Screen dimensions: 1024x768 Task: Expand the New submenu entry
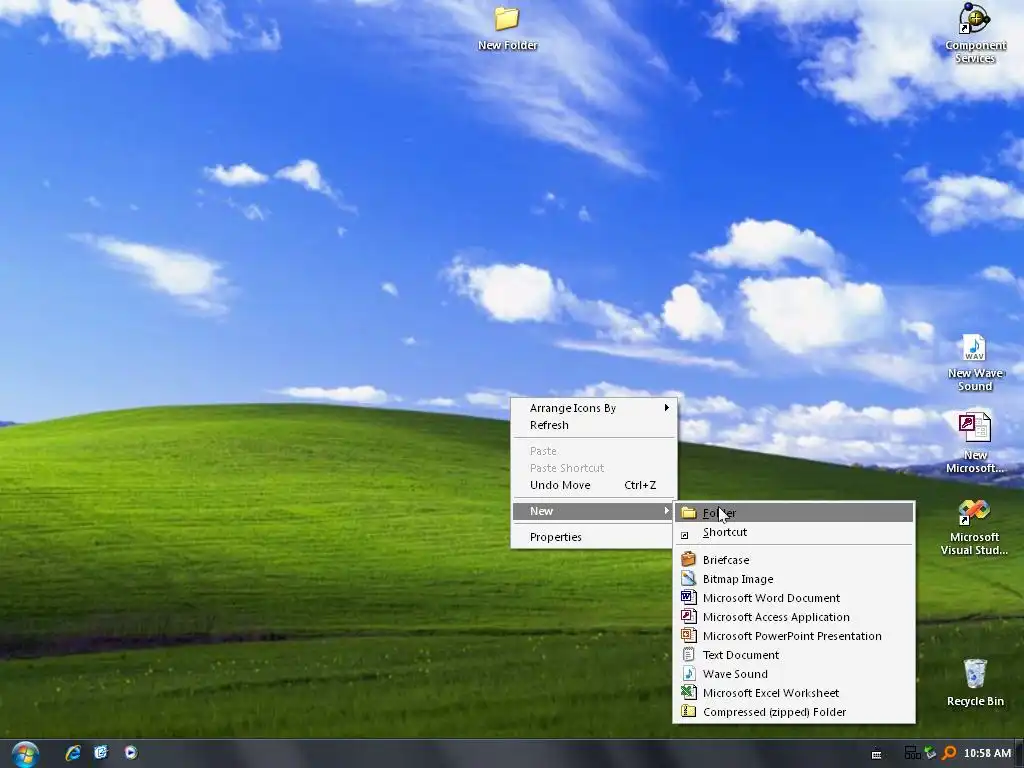pos(594,511)
